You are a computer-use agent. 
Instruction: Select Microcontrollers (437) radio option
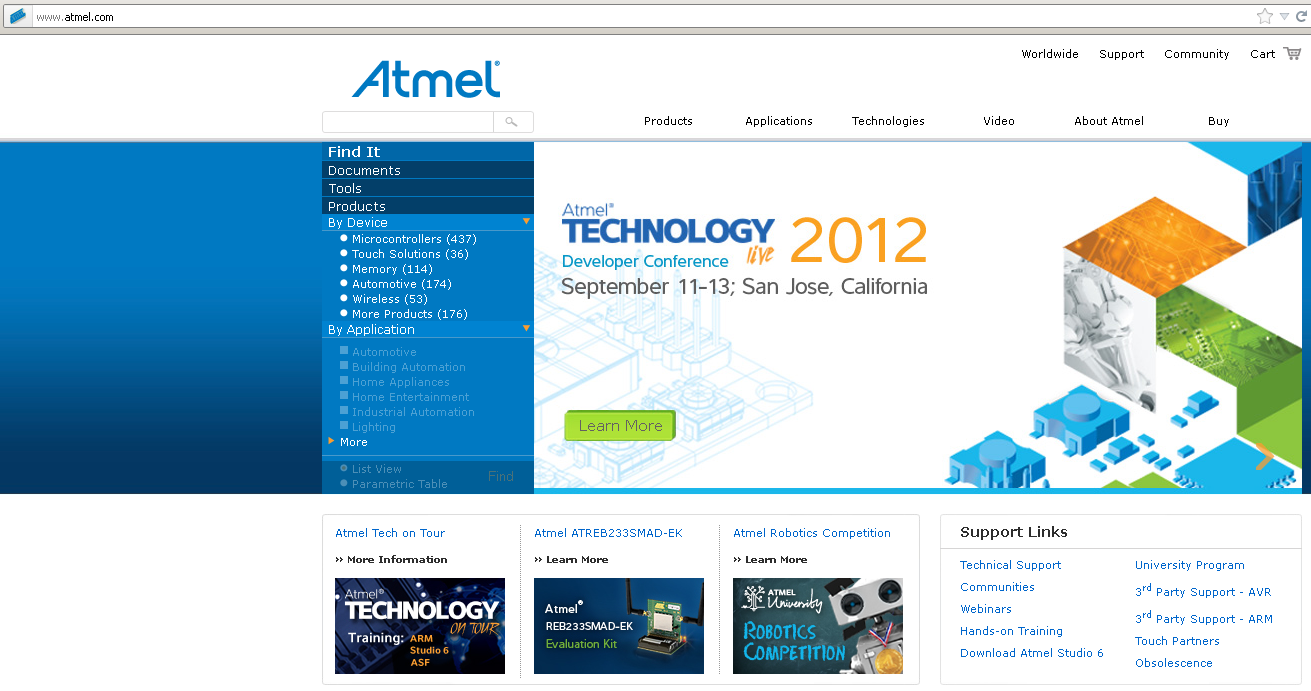pyautogui.click(x=344, y=238)
